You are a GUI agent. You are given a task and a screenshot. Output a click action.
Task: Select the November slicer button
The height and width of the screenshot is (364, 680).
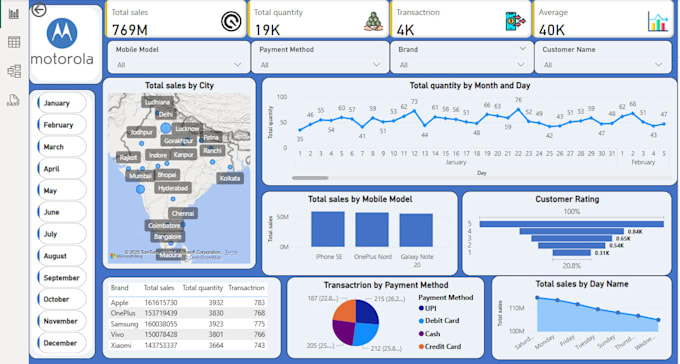(x=62, y=321)
